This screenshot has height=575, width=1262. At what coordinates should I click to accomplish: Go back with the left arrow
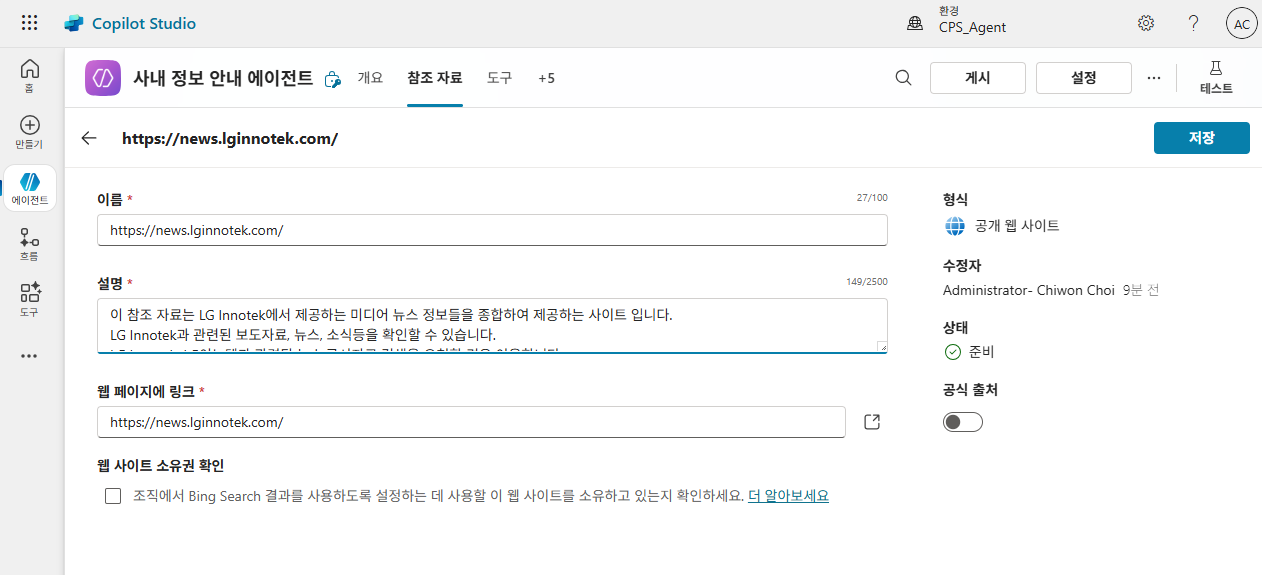(x=89, y=138)
